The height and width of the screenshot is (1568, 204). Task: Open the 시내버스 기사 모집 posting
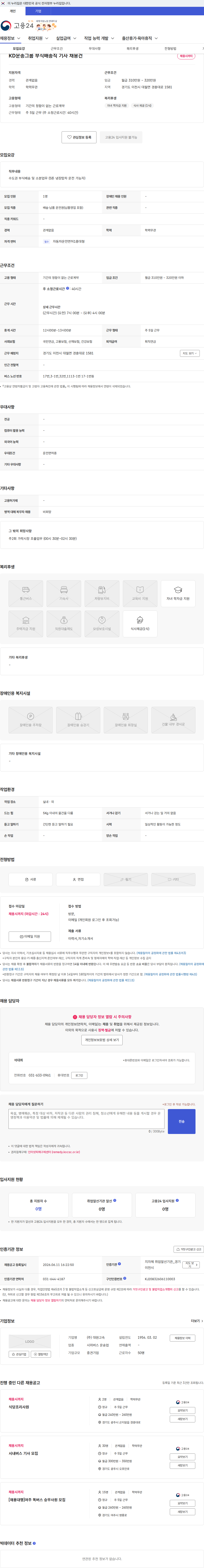[x=23, y=1453]
